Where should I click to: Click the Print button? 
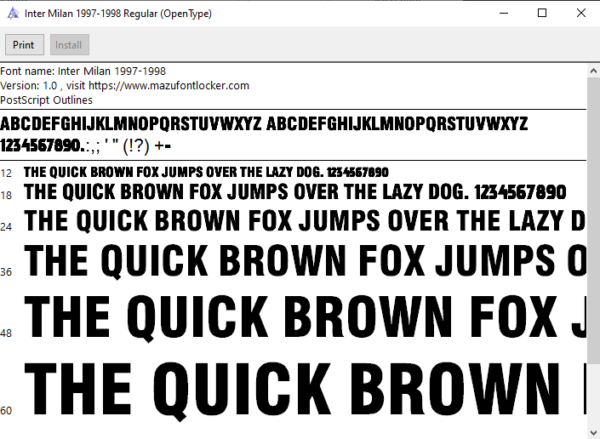point(24,45)
